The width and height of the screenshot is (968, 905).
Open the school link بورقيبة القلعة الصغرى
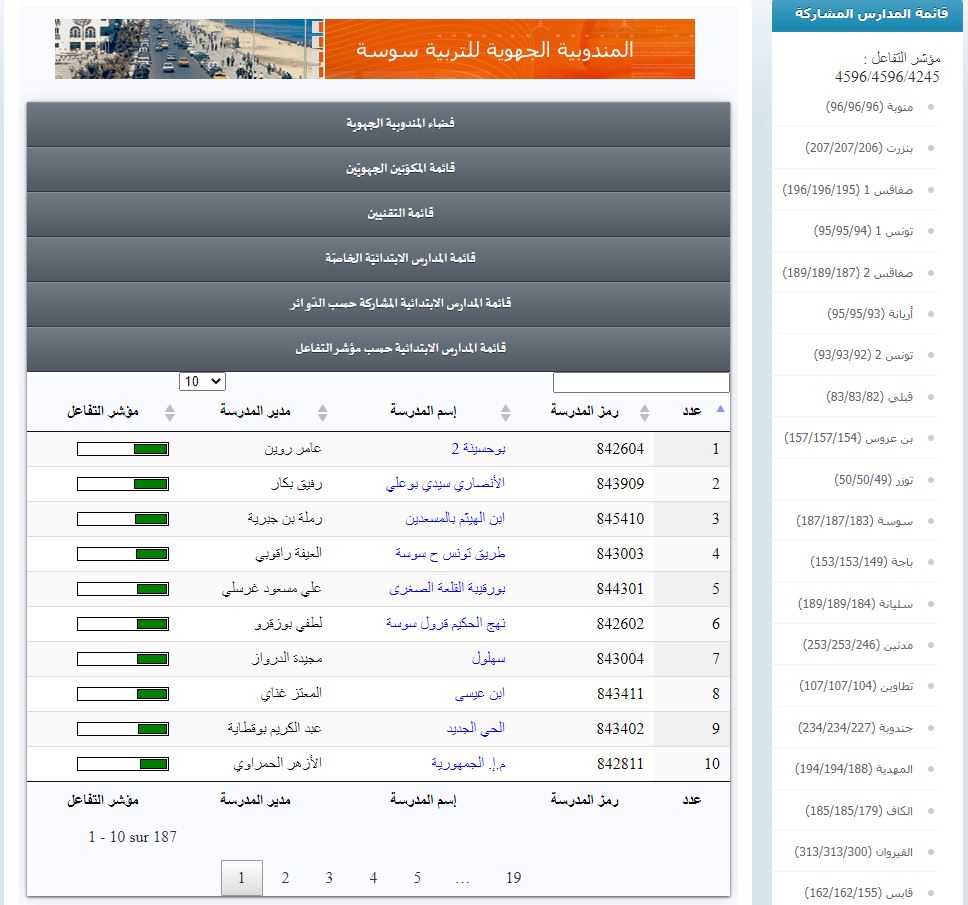[x=448, y=589]
